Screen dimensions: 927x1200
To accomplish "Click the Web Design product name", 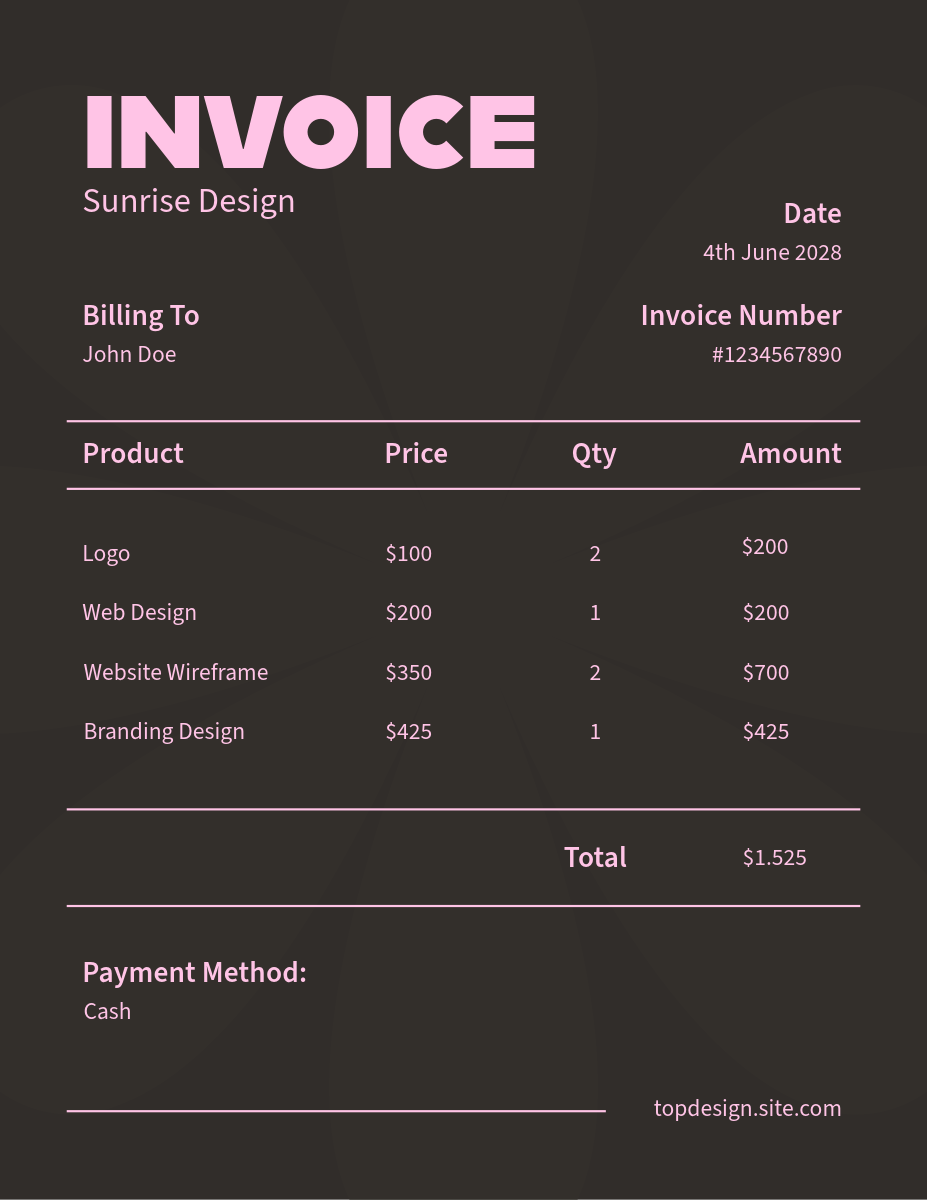I will point(139,612).
